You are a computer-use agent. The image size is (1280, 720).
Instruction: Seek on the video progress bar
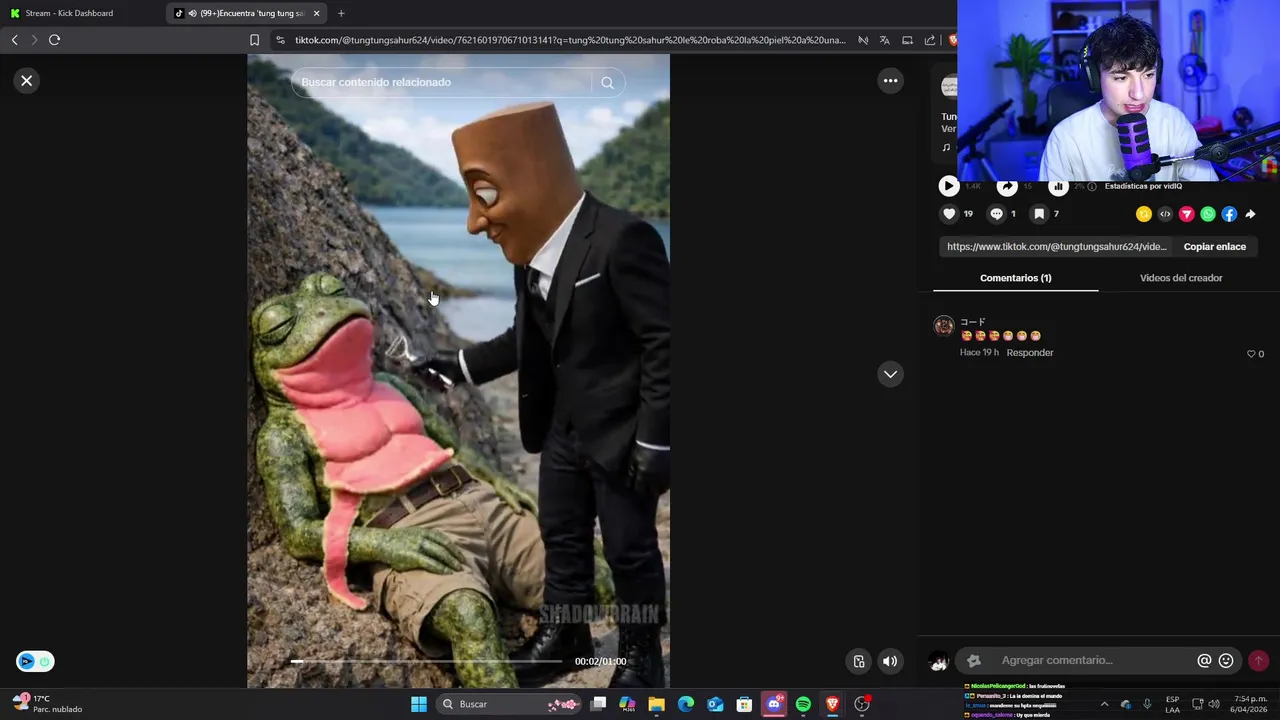pyautogui.click(x=426, y=661)
